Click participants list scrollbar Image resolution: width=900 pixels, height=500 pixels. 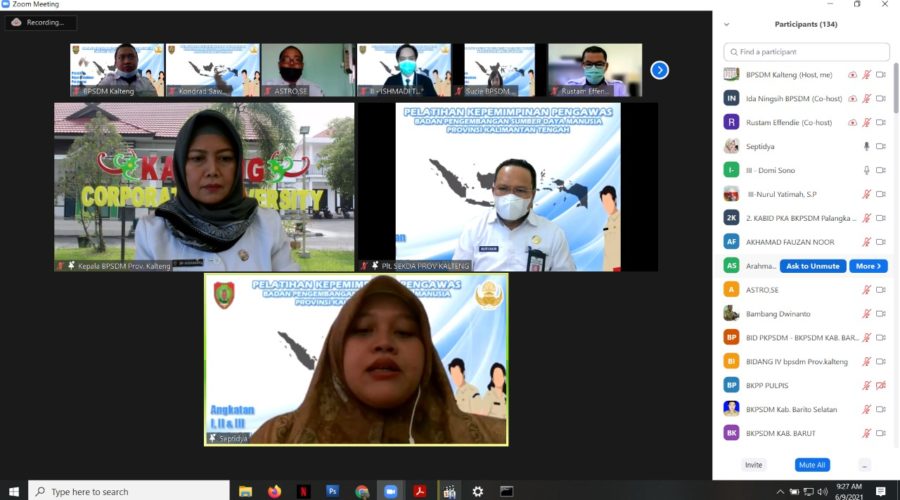[x=896, y=86]
